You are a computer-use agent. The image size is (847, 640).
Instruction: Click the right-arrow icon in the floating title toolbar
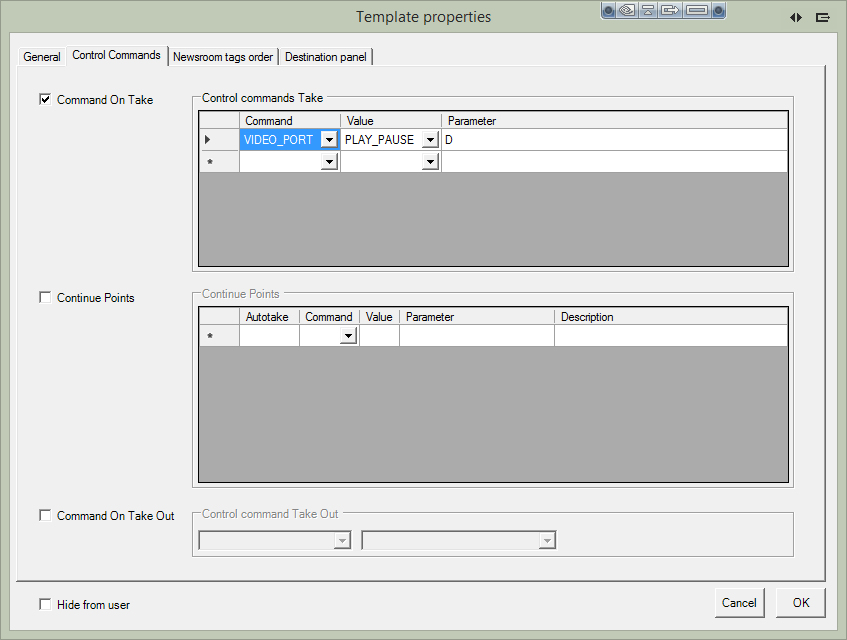671,11
